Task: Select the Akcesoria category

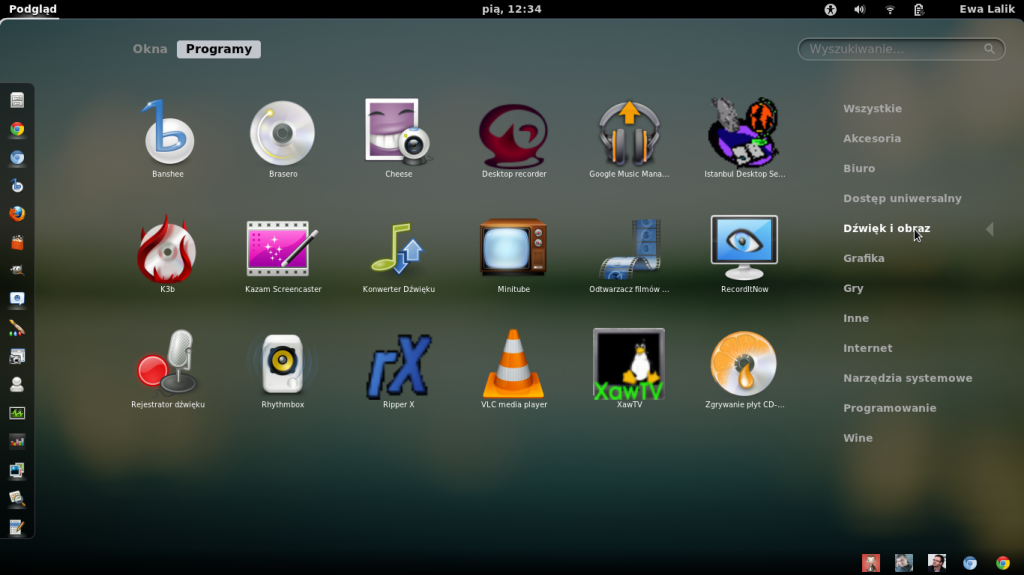Action: (872, 139)
